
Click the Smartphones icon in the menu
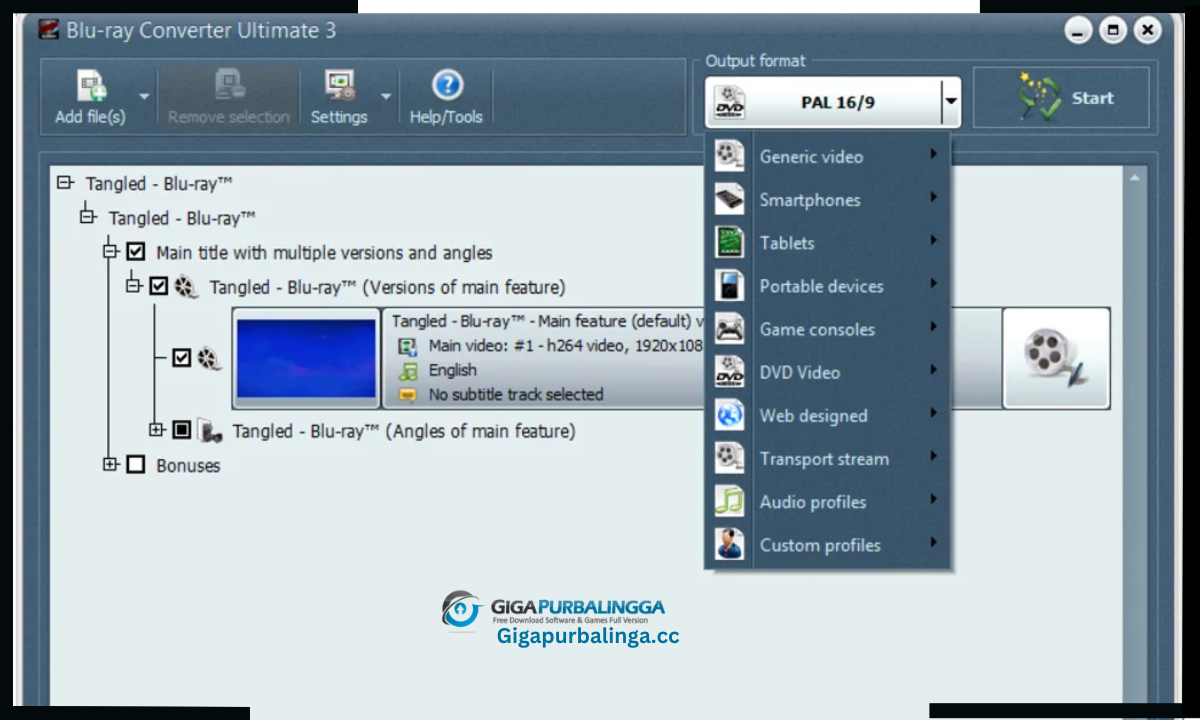(x=730, y=199)
